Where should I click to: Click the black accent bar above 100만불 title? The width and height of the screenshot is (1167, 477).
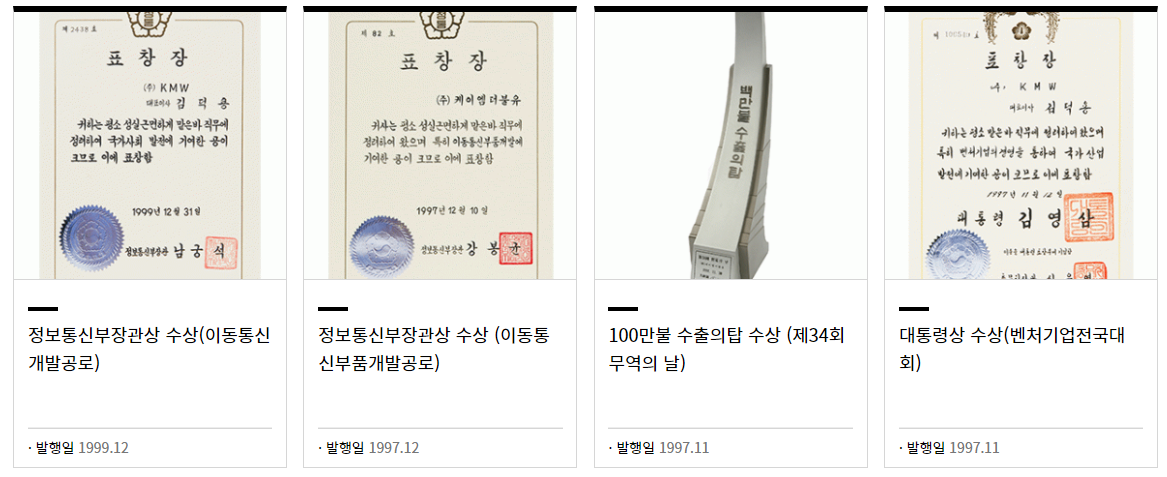[623, 308]
